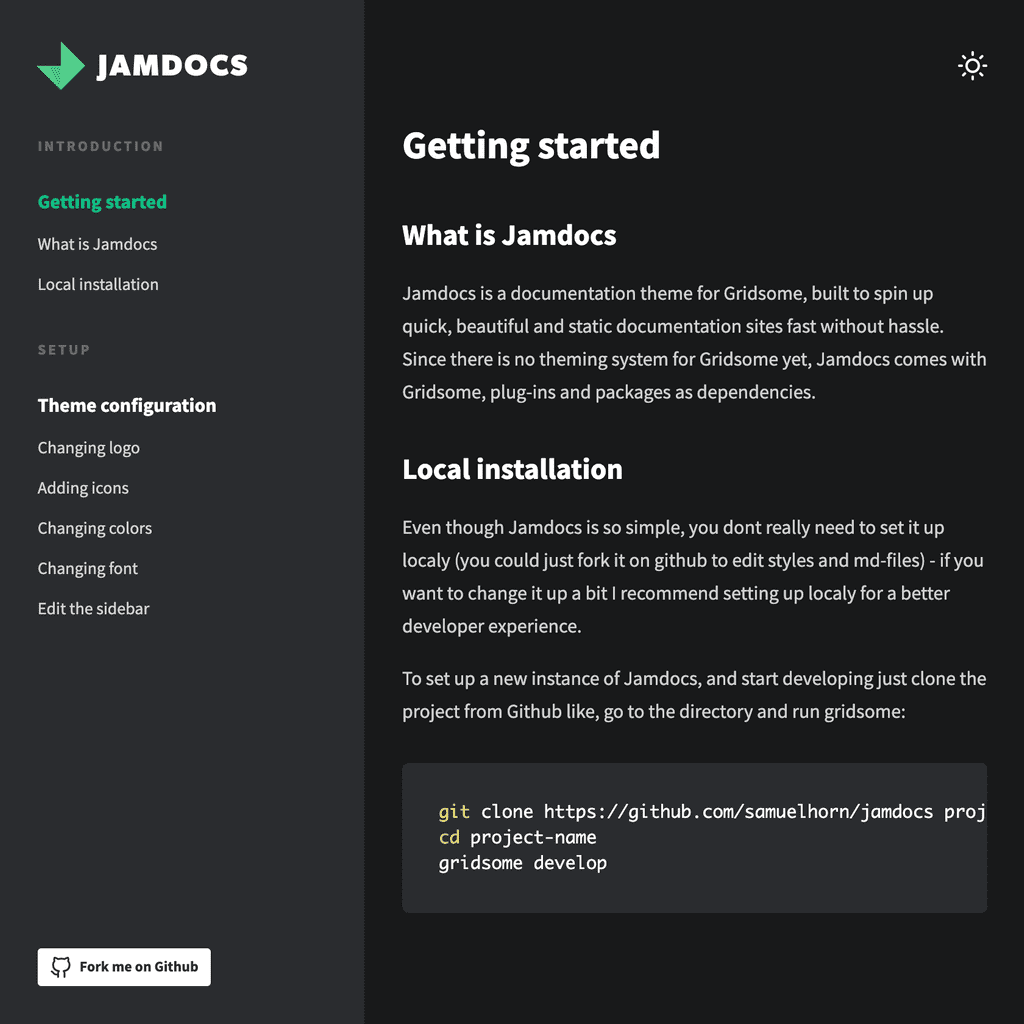1024x1024 pixels.
Task: Open Theme configuration section
Action: [x=126, y=405]
